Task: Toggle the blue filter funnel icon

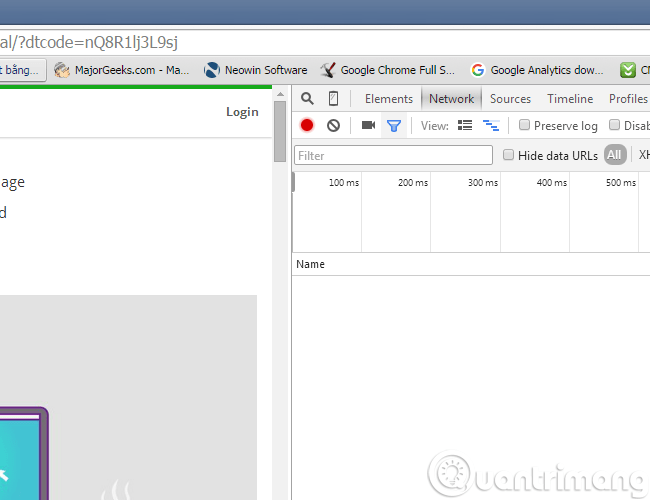Action: [394, 126]
